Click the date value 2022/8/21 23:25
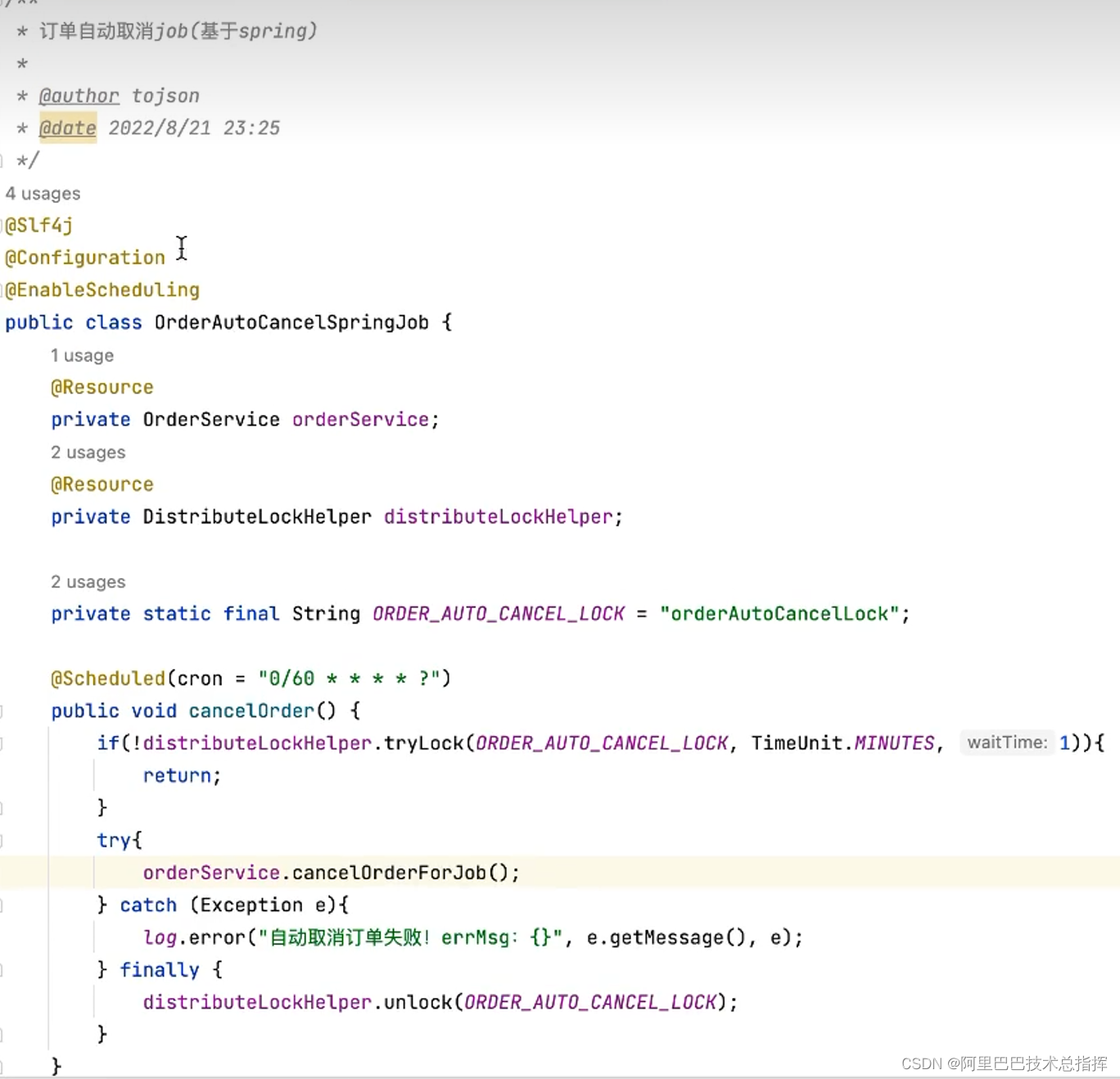This screenshot has width=1120, height=1079. (194, 128)
